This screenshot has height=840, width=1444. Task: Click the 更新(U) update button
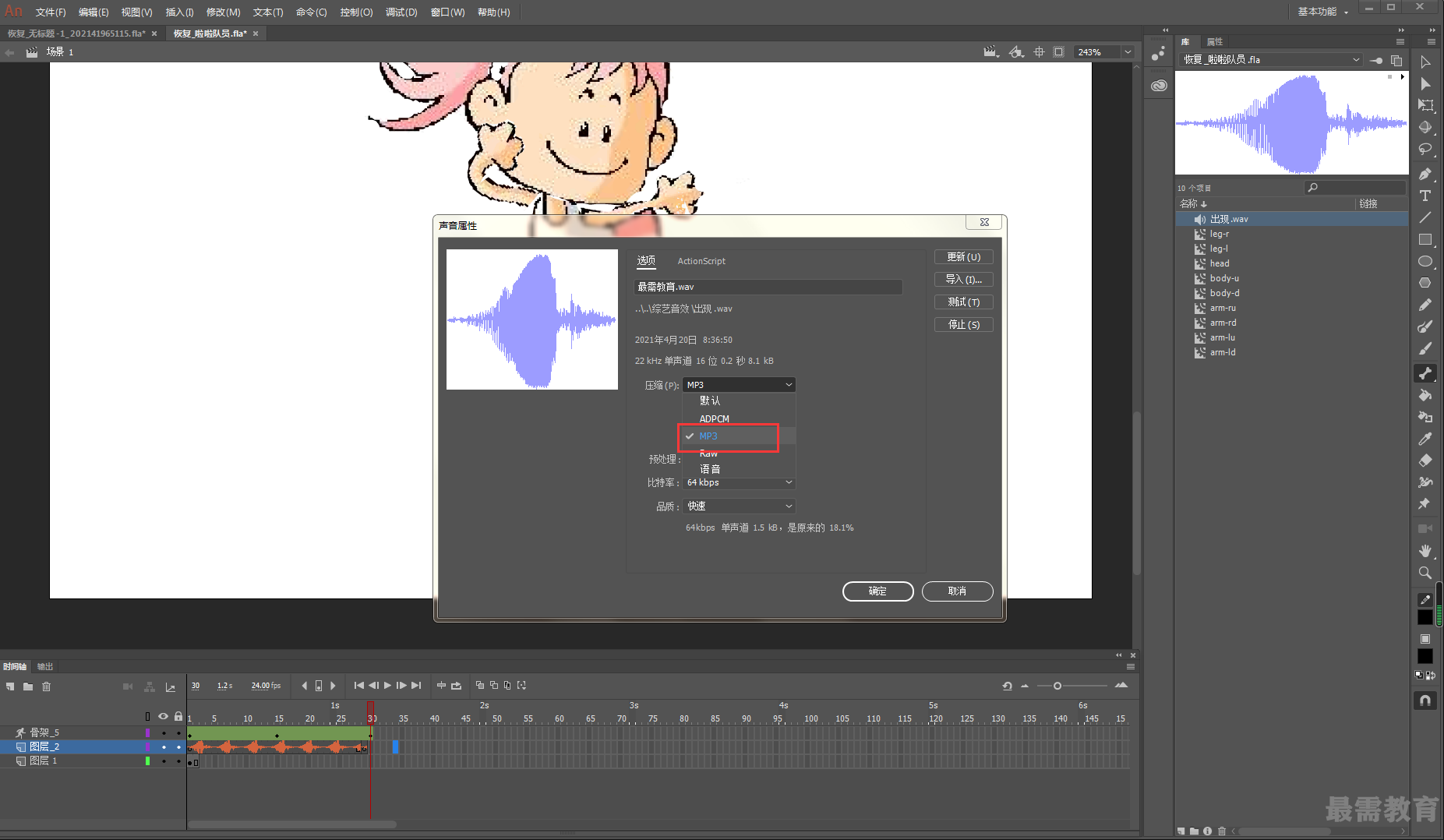[964, 257]
